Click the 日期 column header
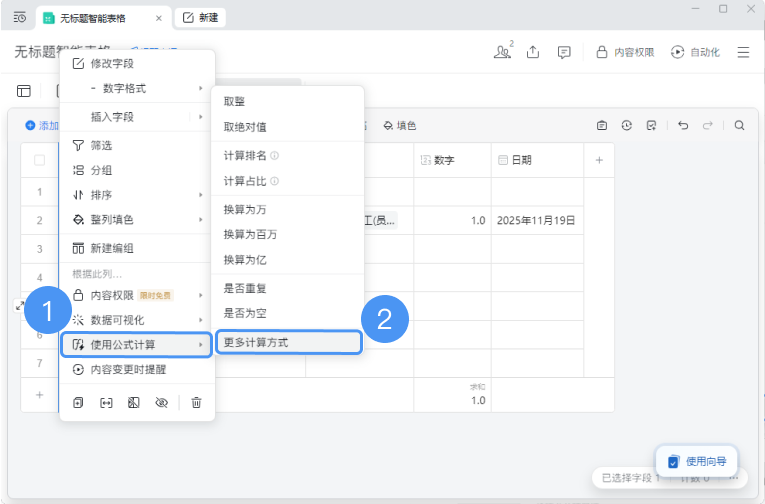The width and height of the screenshot is (765, 504). [x=538, y=160]
